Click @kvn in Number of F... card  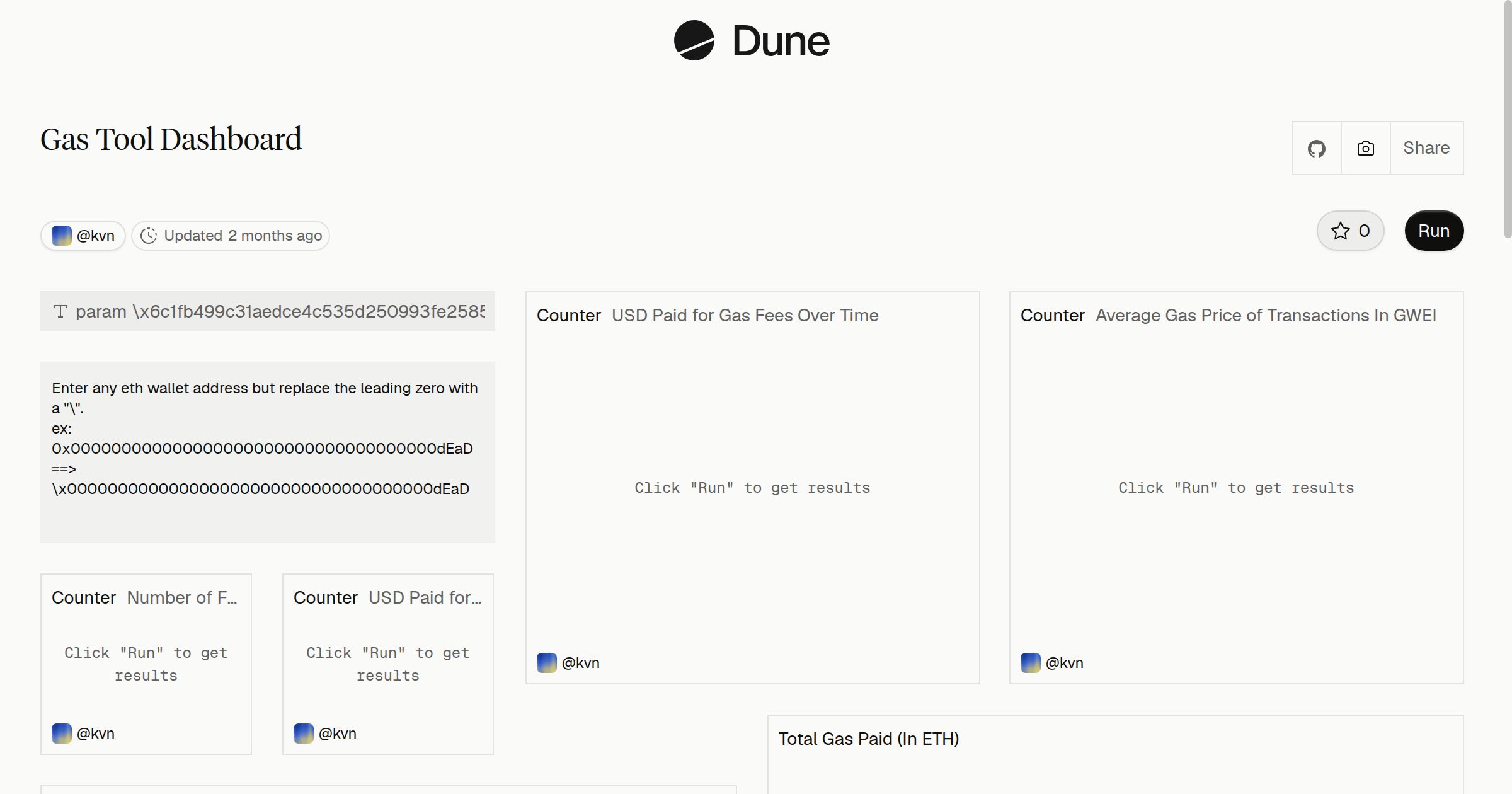(95, 734)
